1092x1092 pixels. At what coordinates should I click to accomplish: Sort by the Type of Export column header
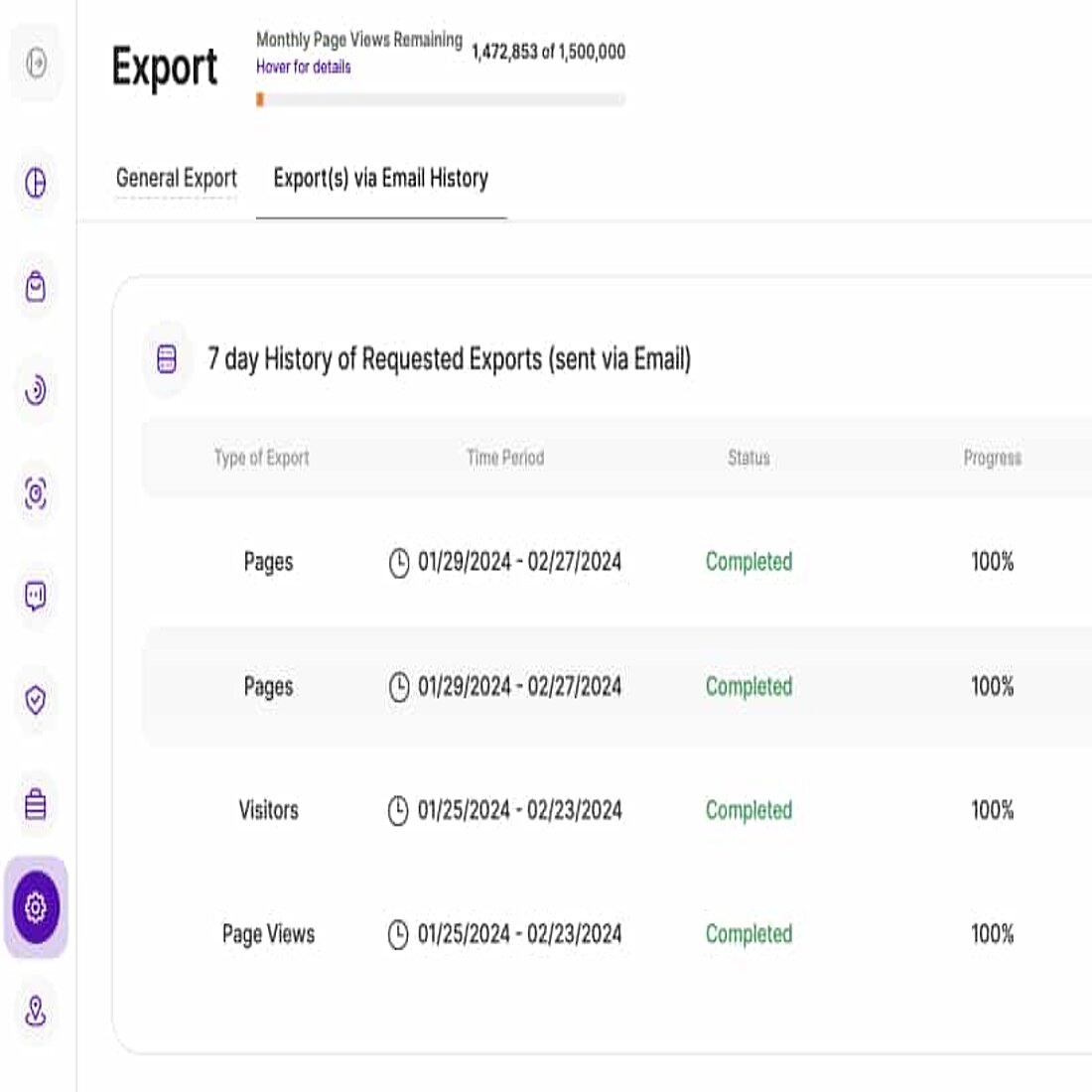263,458
